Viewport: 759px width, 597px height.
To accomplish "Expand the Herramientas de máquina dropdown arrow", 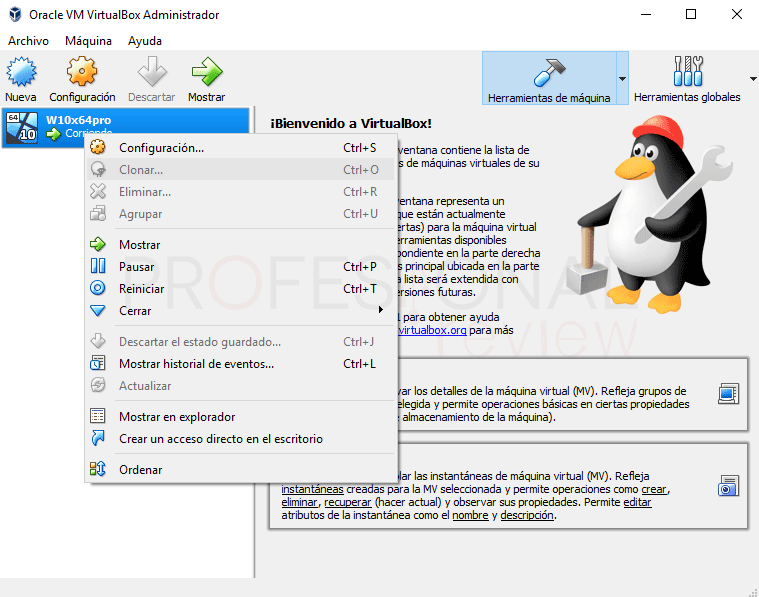I will (x=622, y=78).
